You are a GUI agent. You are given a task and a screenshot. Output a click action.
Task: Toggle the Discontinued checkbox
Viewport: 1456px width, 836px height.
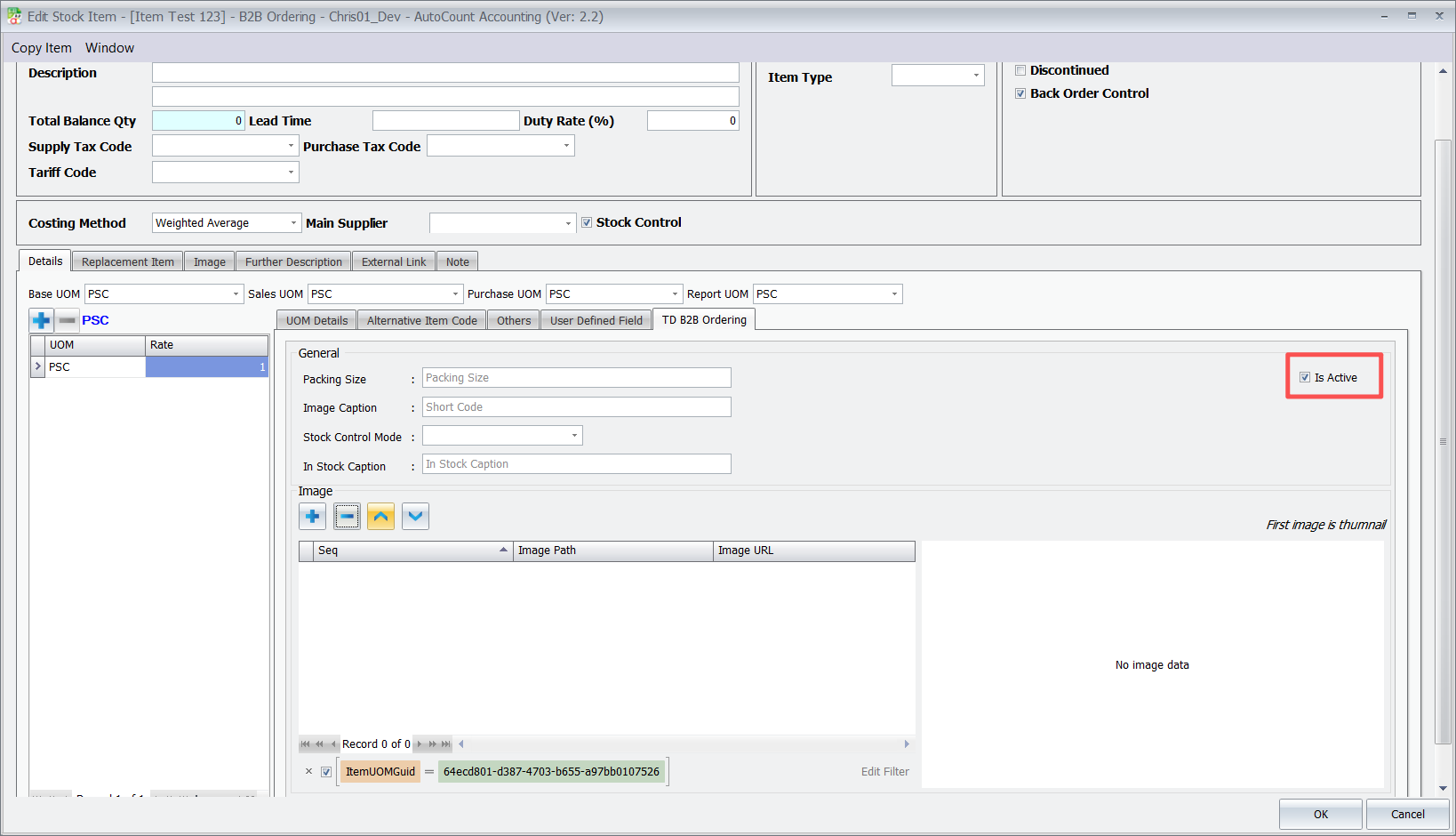1020,70
